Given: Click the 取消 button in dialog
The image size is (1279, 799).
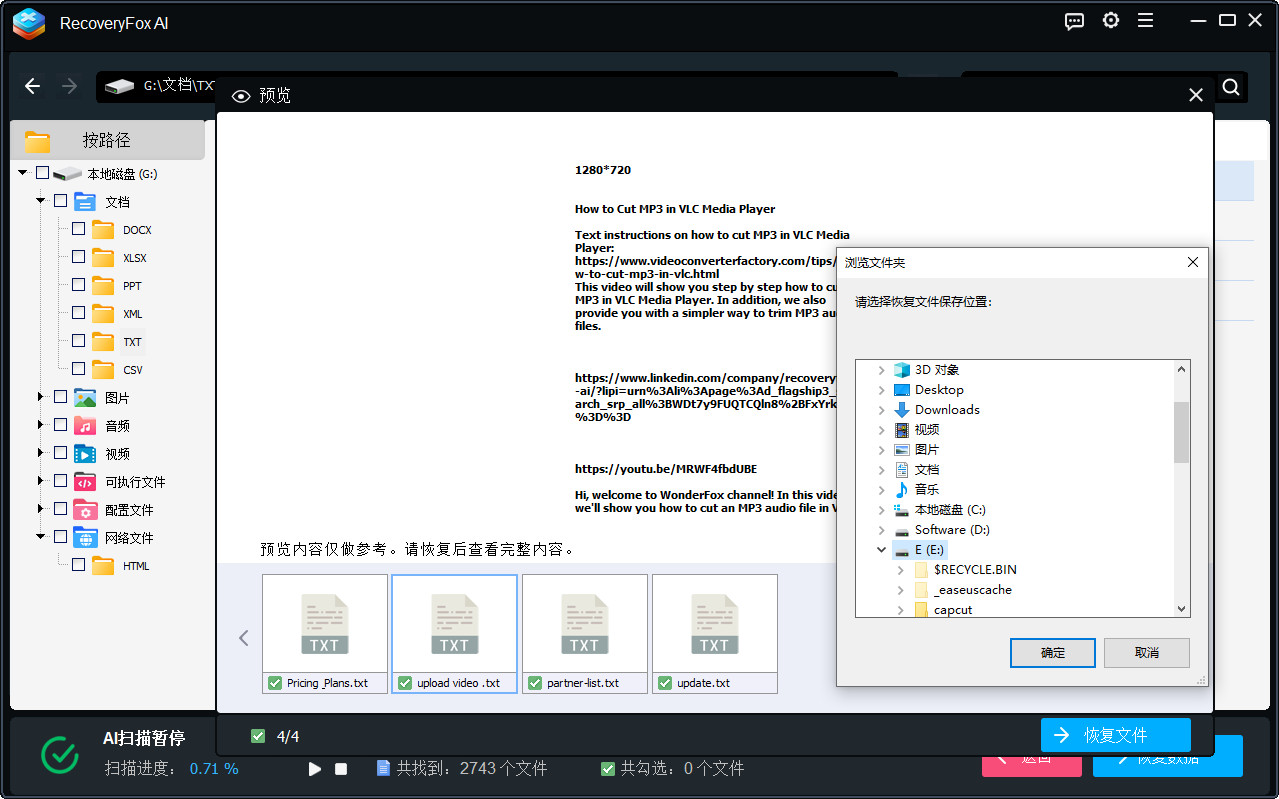Looking at the screenshot, I should point(1146,653).
